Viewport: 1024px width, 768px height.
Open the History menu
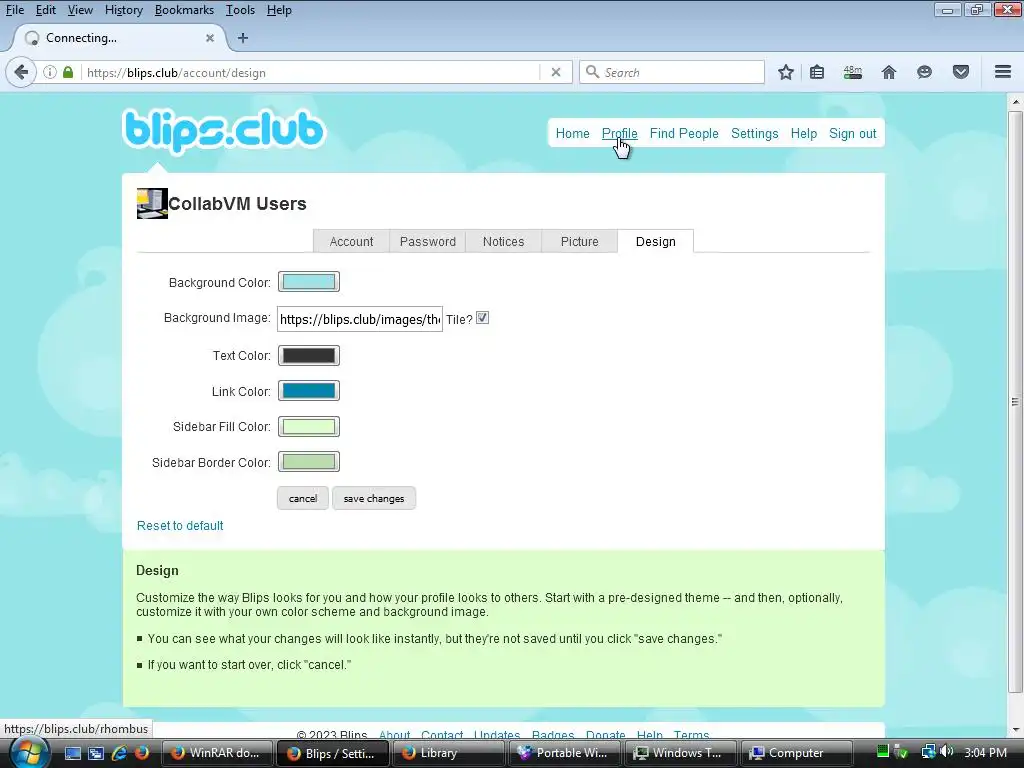[123, 10]
